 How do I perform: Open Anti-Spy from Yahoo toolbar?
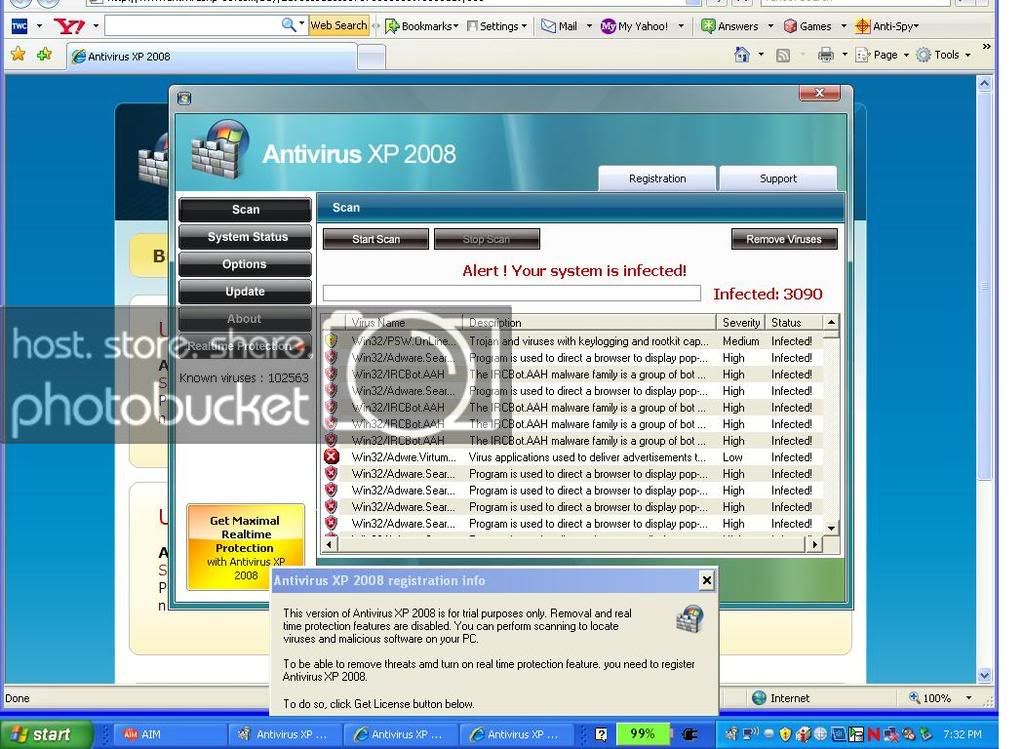[887, 26]
